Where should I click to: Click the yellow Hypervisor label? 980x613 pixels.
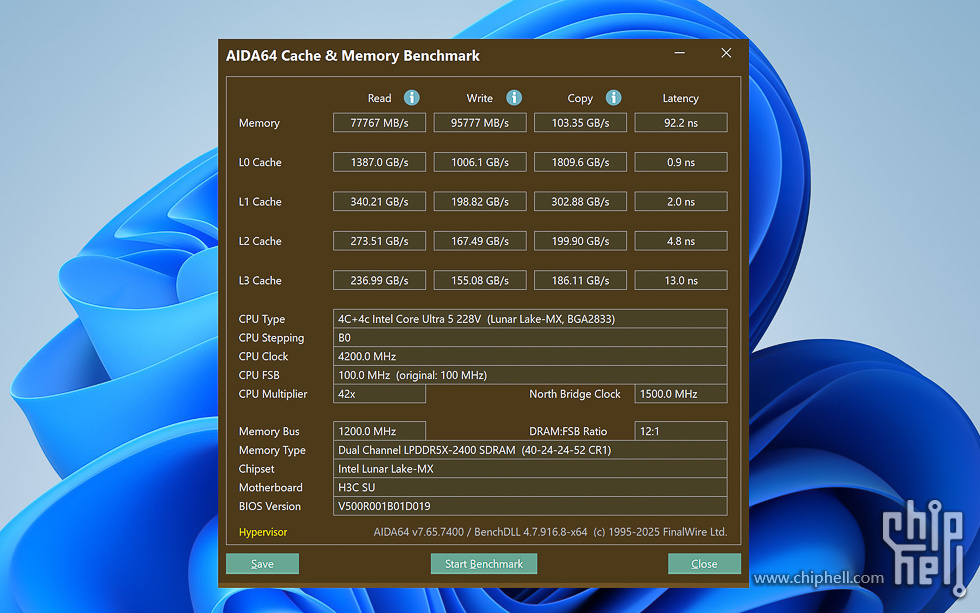pyautogui.click(x=263, y=532)
